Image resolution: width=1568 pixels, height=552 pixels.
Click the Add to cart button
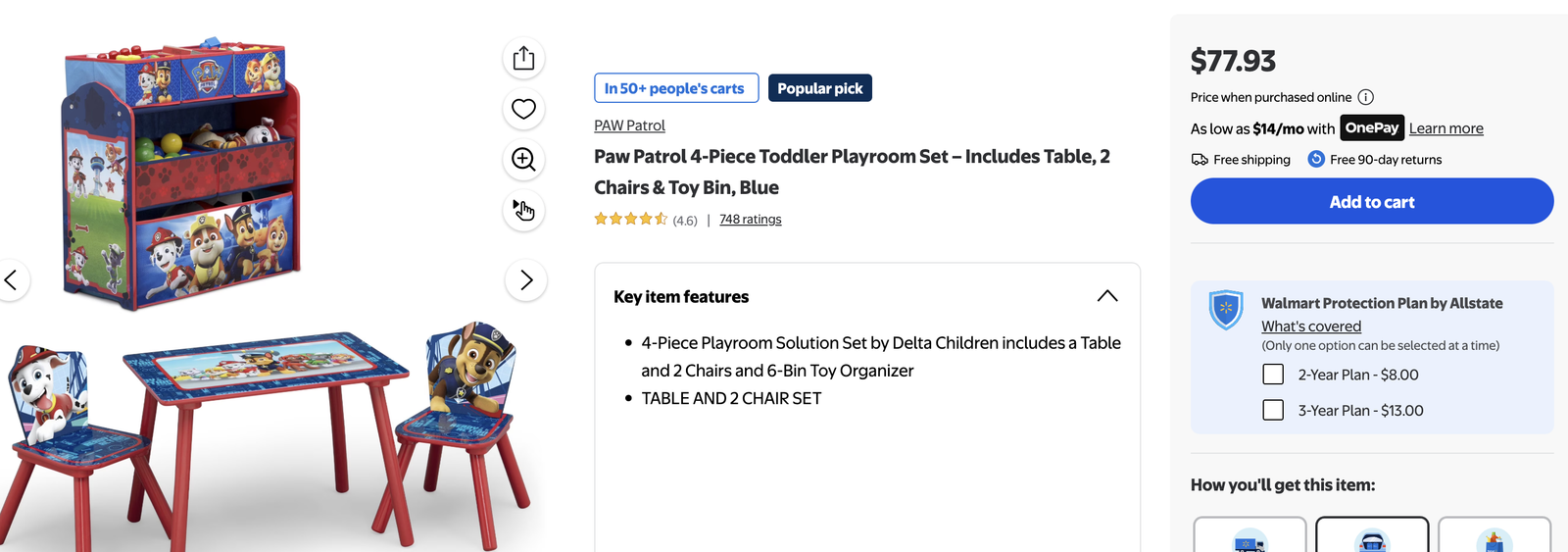[x=1371, y=202]
